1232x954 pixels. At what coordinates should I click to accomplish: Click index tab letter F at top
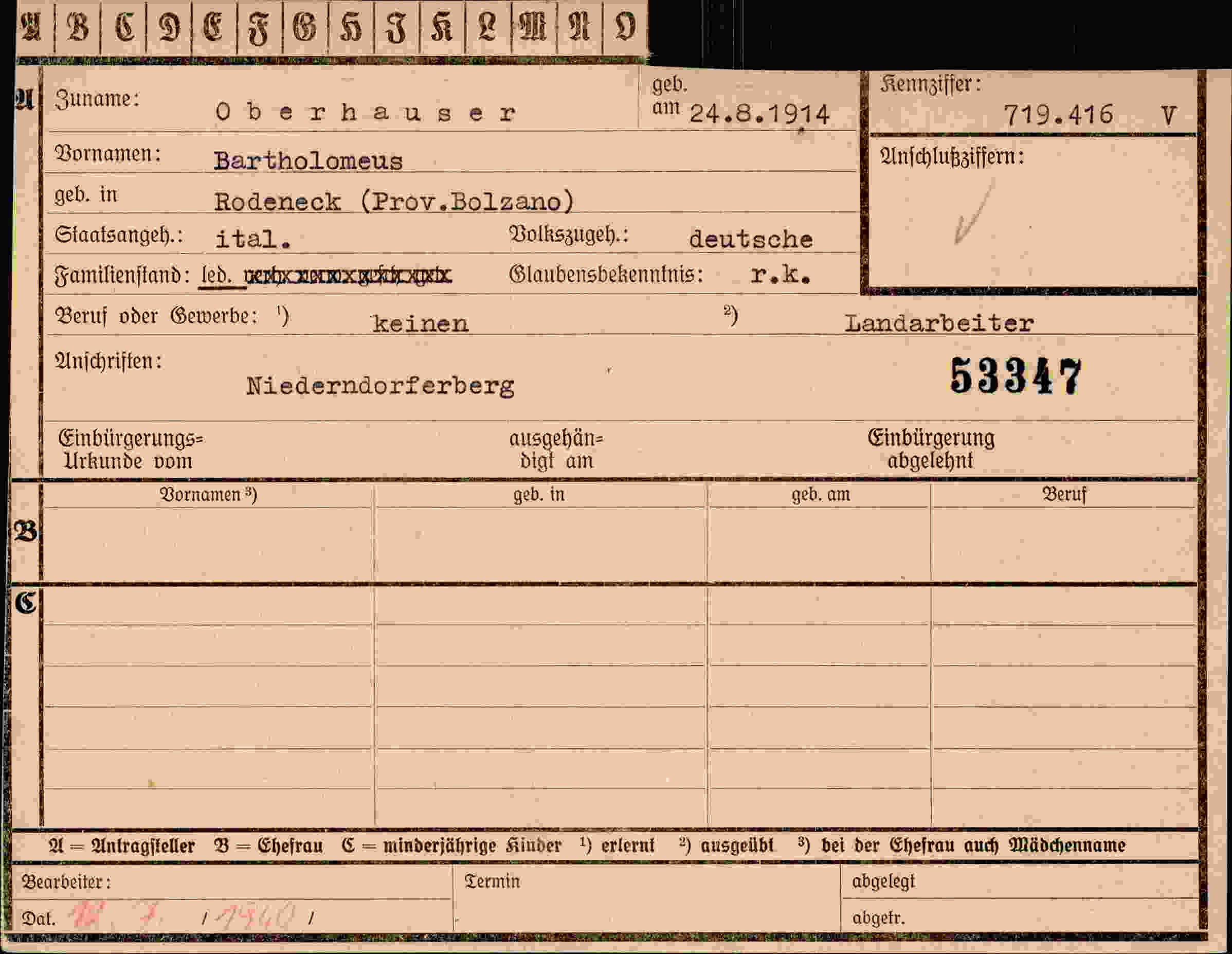(260, 28)
